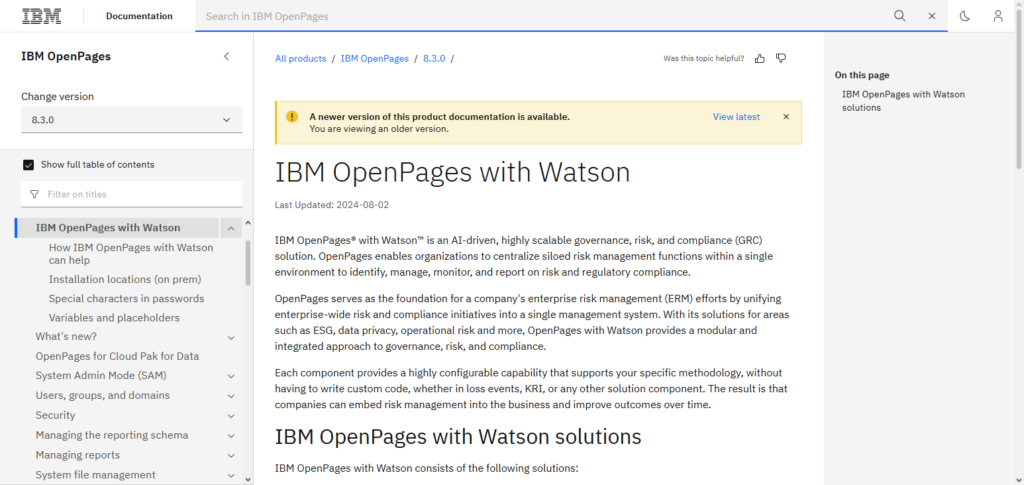
Task: Click the search magnifier icon
Action: (899, 16)
